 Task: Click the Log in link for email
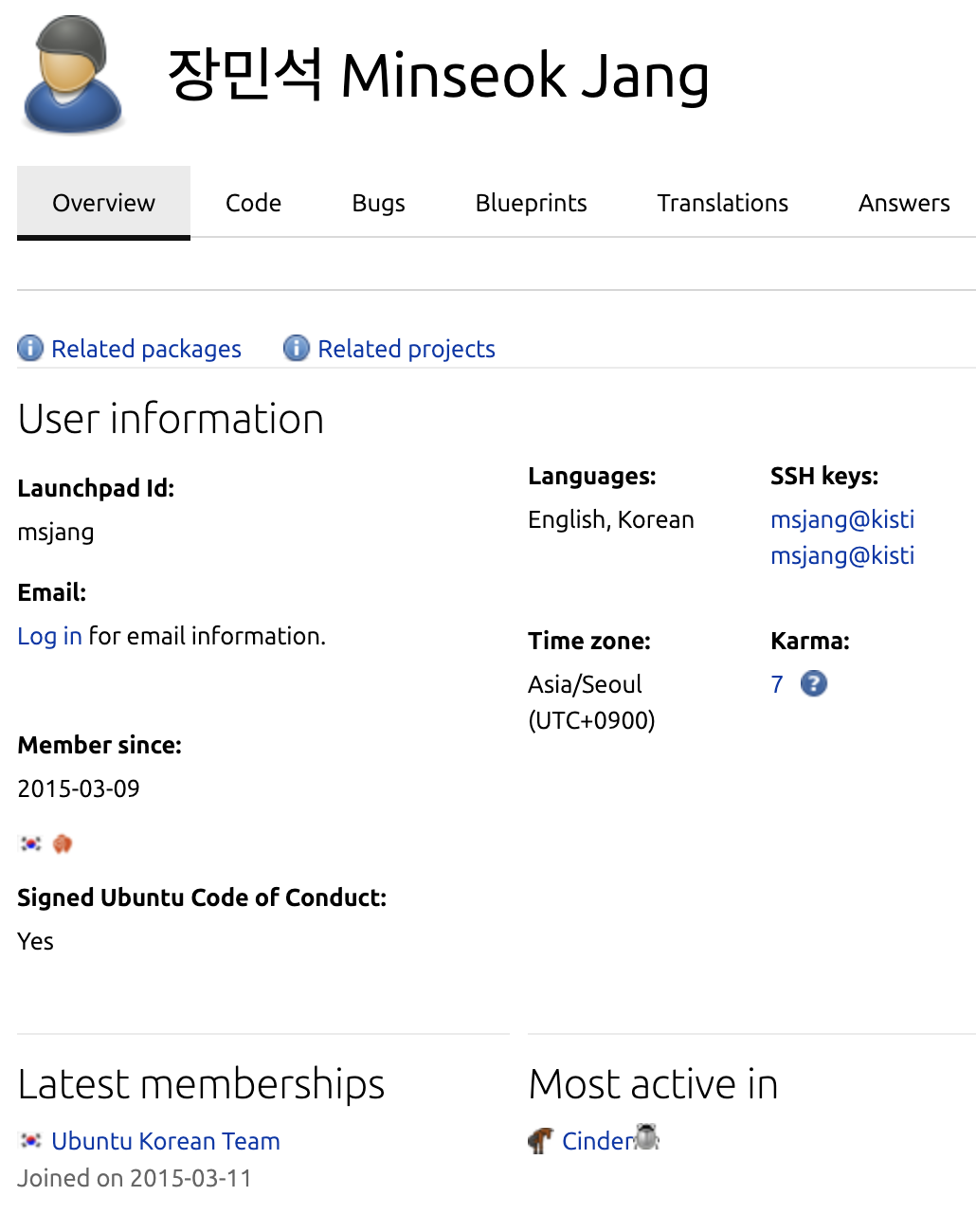coord(49,636)
